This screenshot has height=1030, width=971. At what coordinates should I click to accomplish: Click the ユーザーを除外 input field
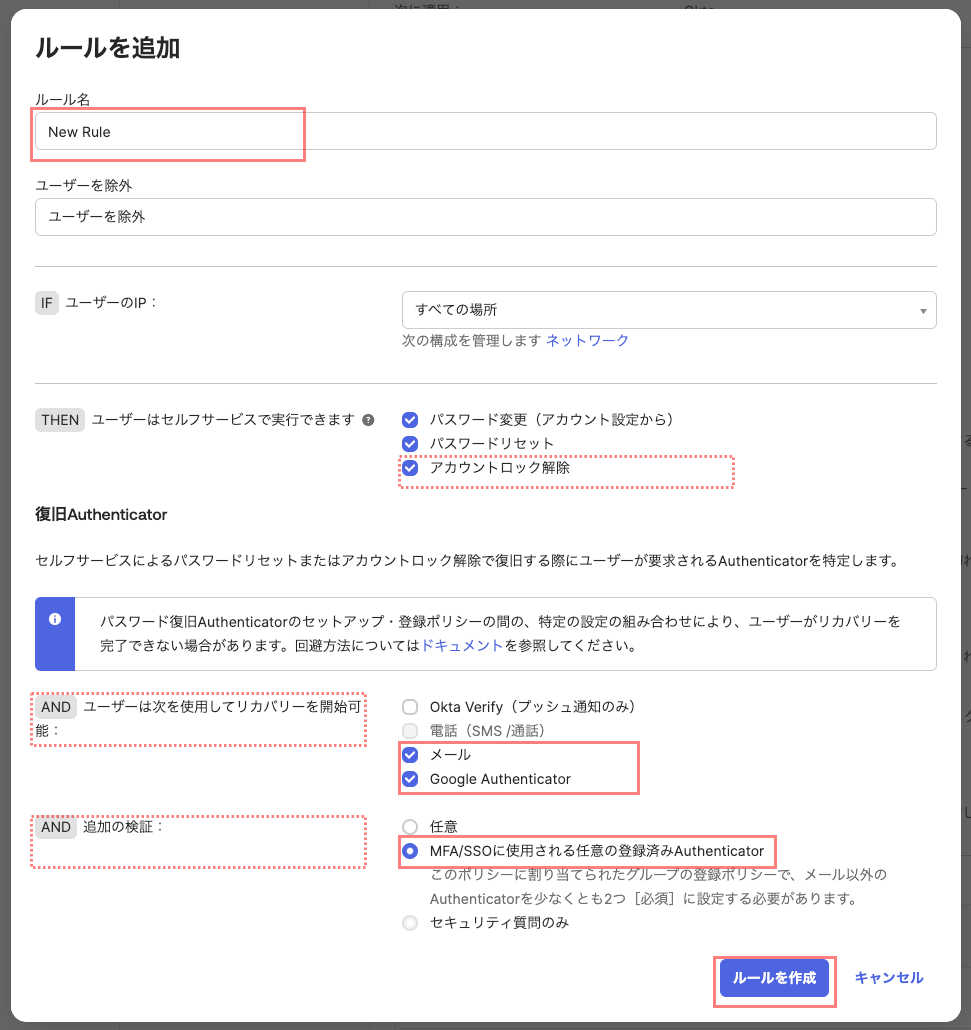(x=486, y=216)
